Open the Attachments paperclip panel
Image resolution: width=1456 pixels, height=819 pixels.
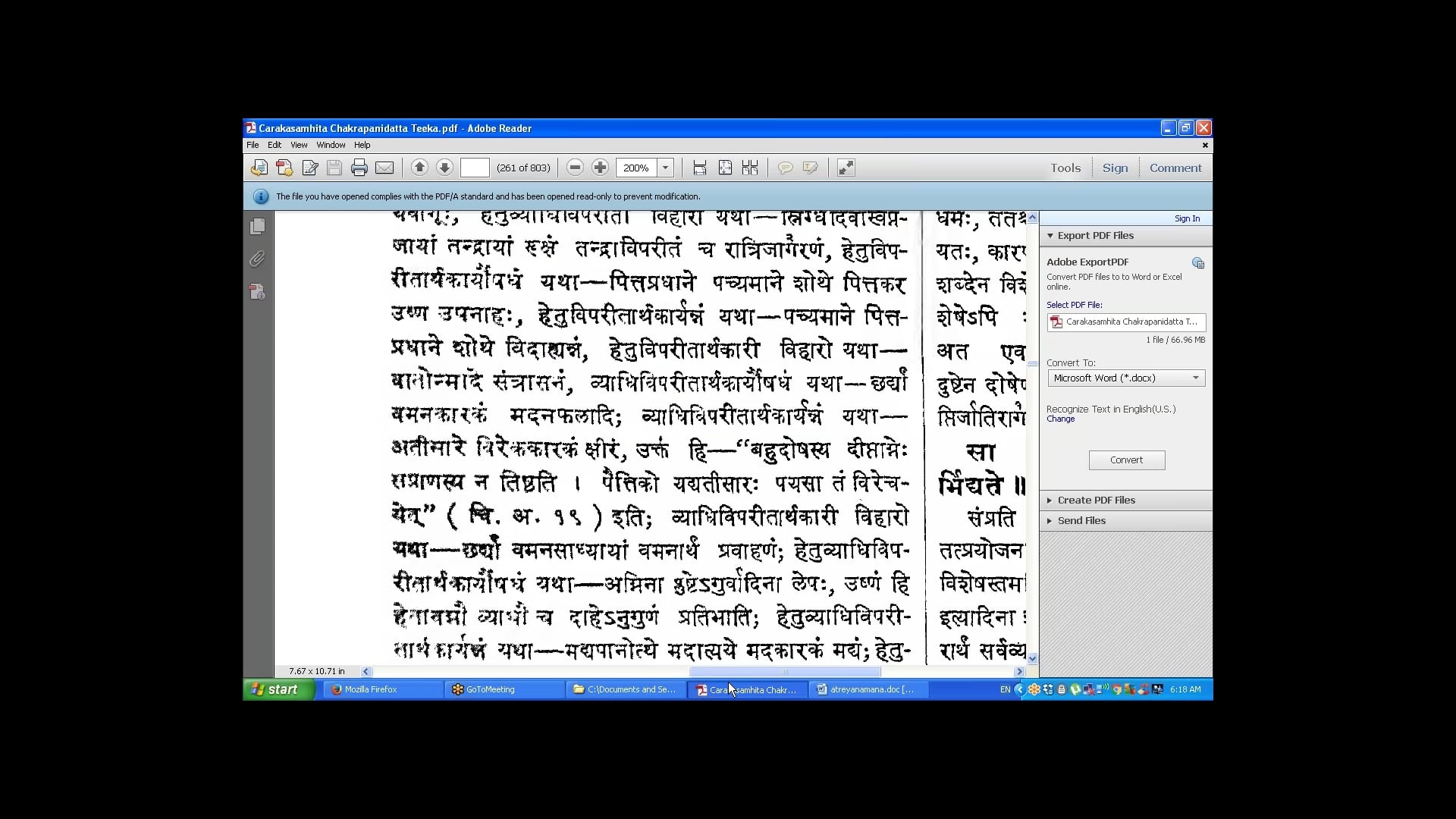[x=258, y=259]
